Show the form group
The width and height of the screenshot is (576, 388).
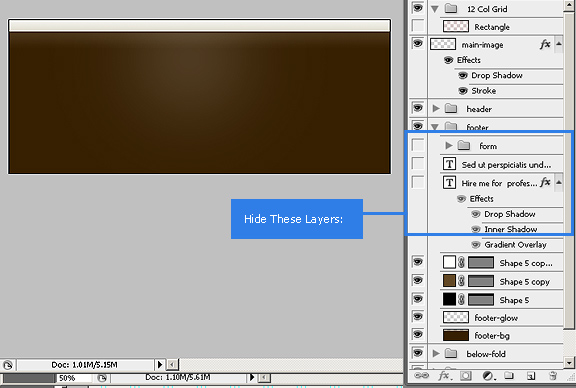(x=418, y=145)
